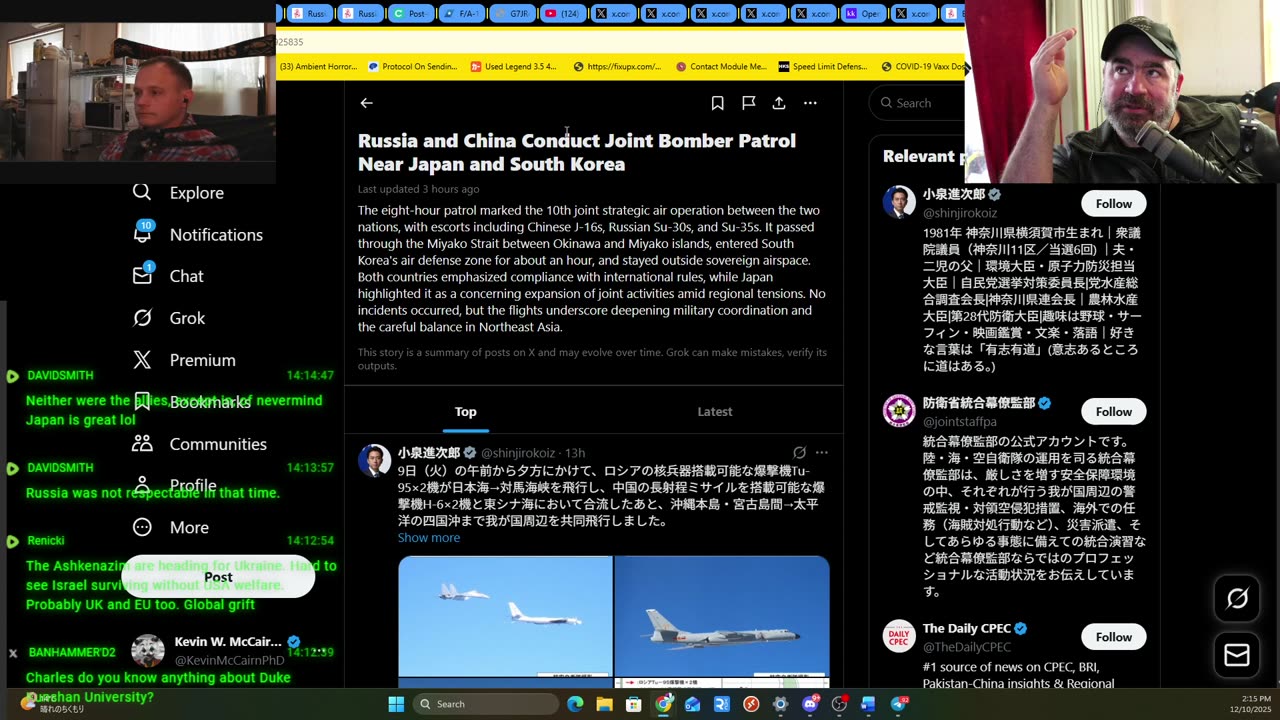Image resolution: width=1280 pixels, height=720 pixels.
Task: Open Kevin W. McCair account switcher
Action: [x=230, y=651]
